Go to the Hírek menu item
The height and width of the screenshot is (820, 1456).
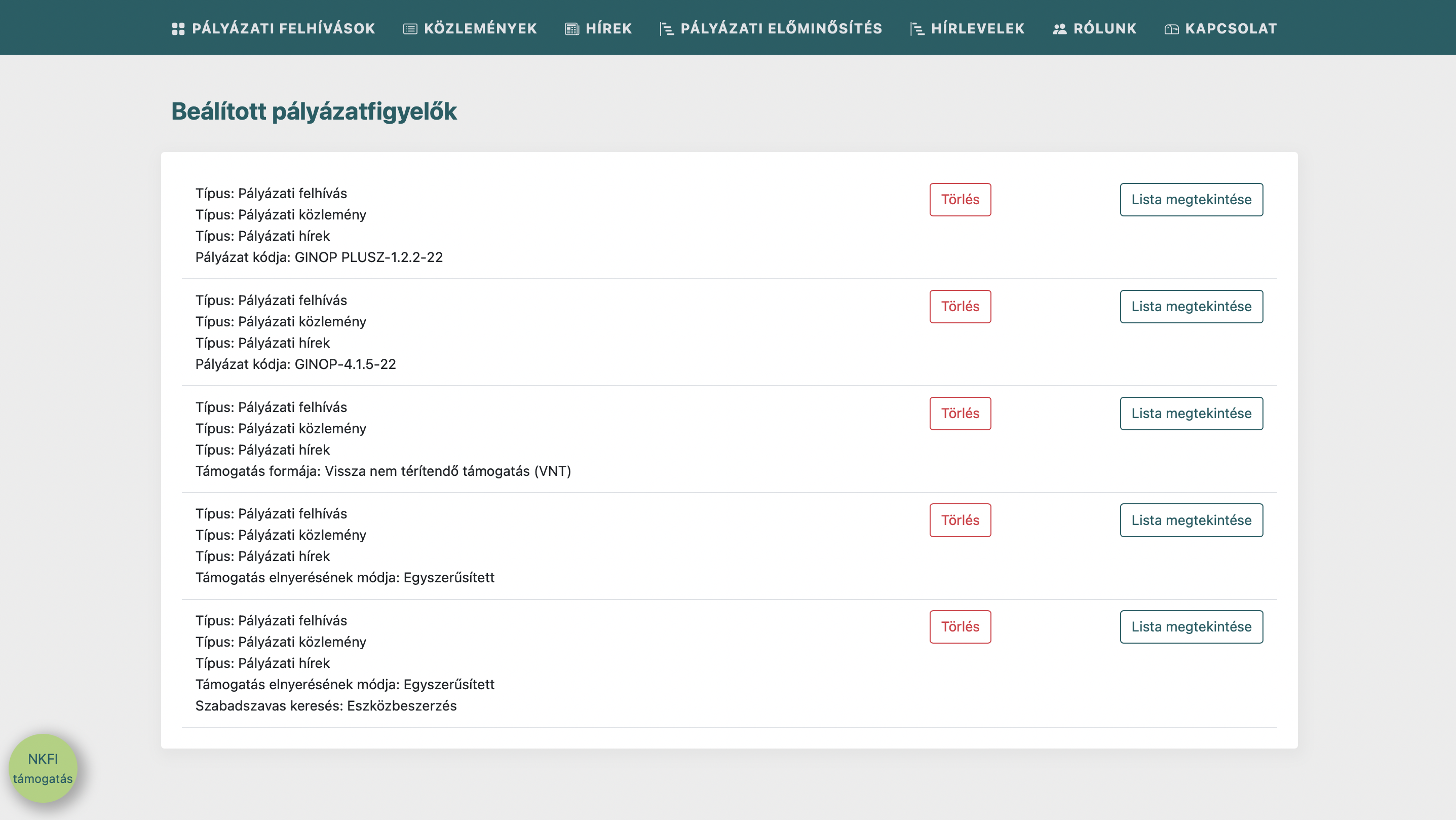click(609, 29)
